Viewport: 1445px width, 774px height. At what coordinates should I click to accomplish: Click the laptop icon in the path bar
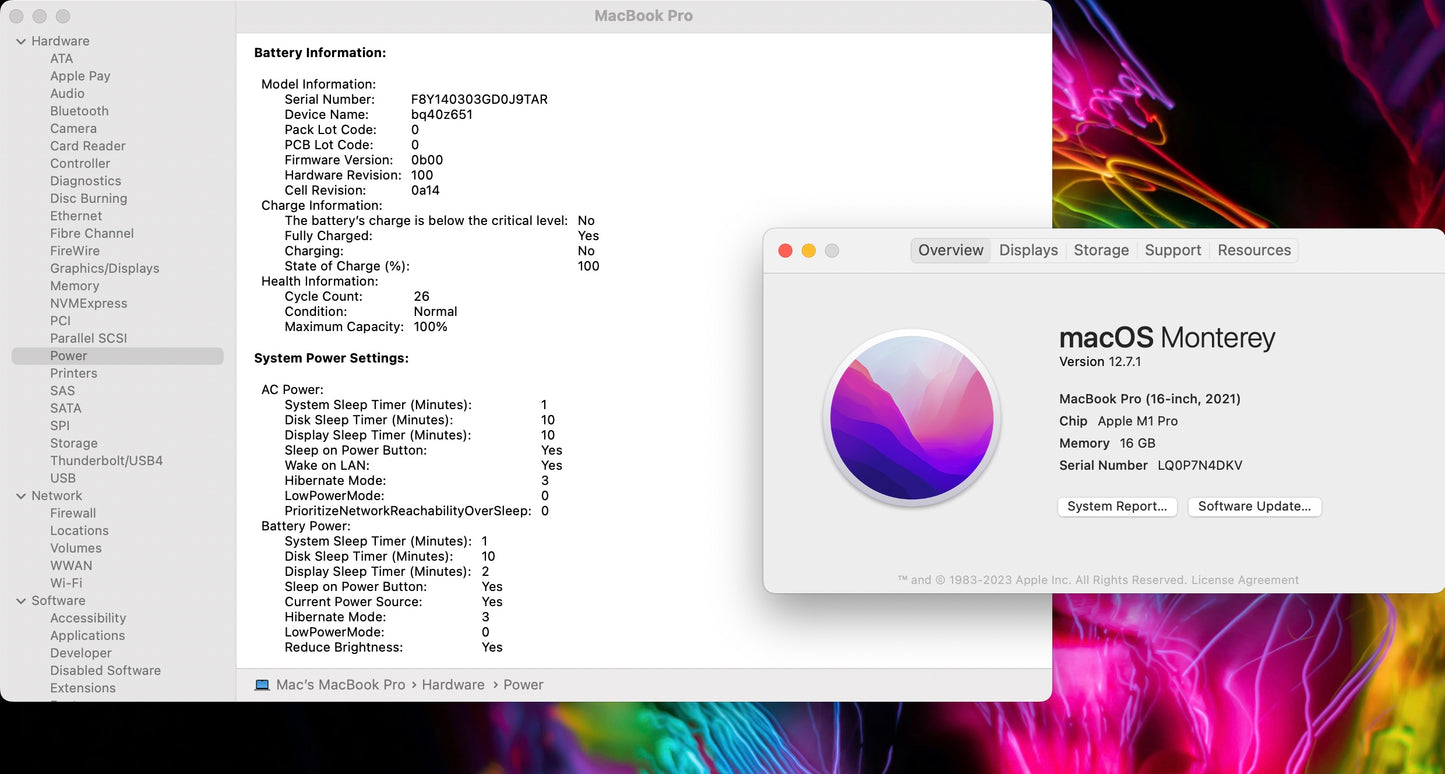pyautogui.click(x=262, y=685)
